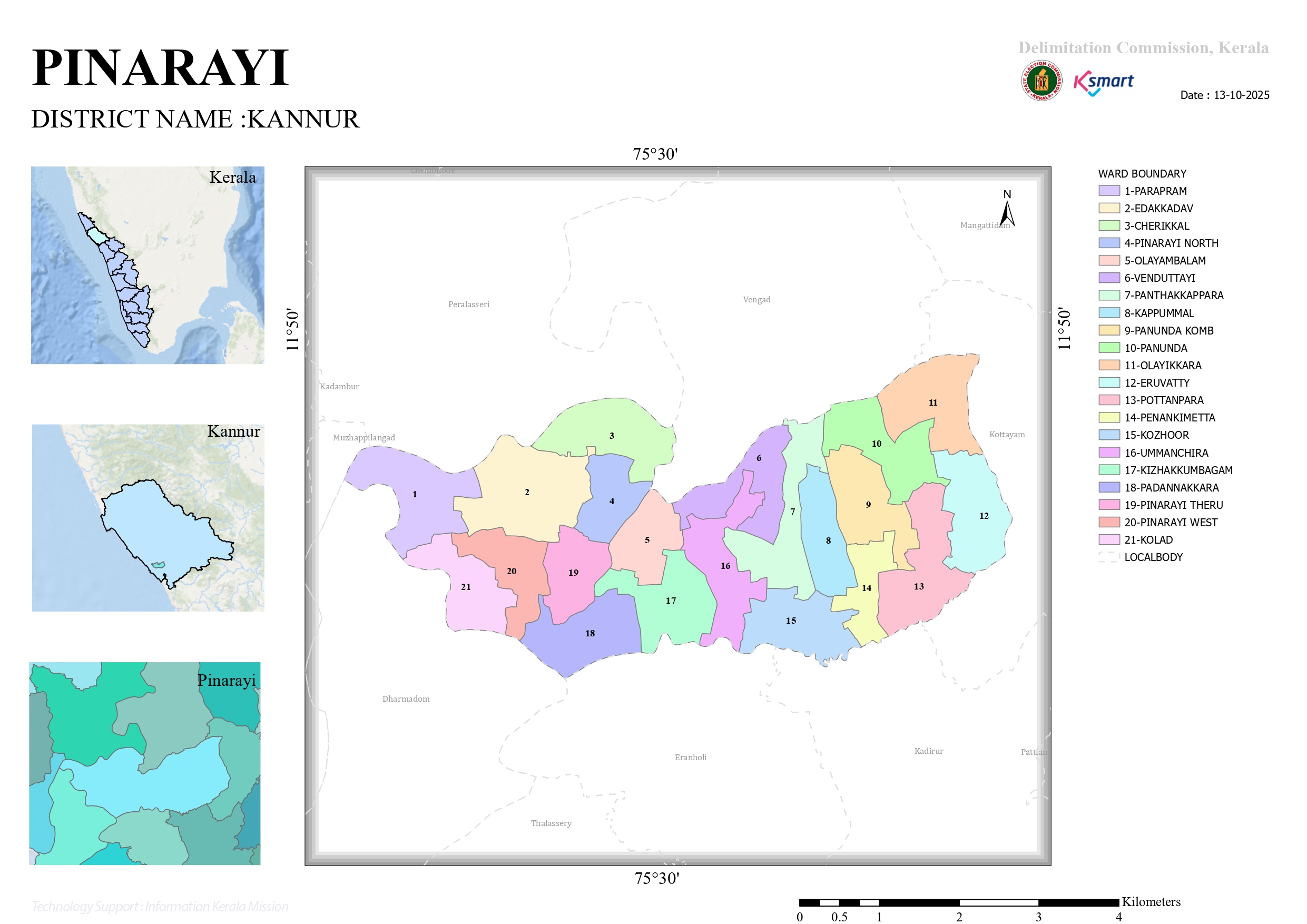Screen dimensions: 1307x924
Task: Click the 12-ERUVATTY legend label
Action: pos(1157,382)
